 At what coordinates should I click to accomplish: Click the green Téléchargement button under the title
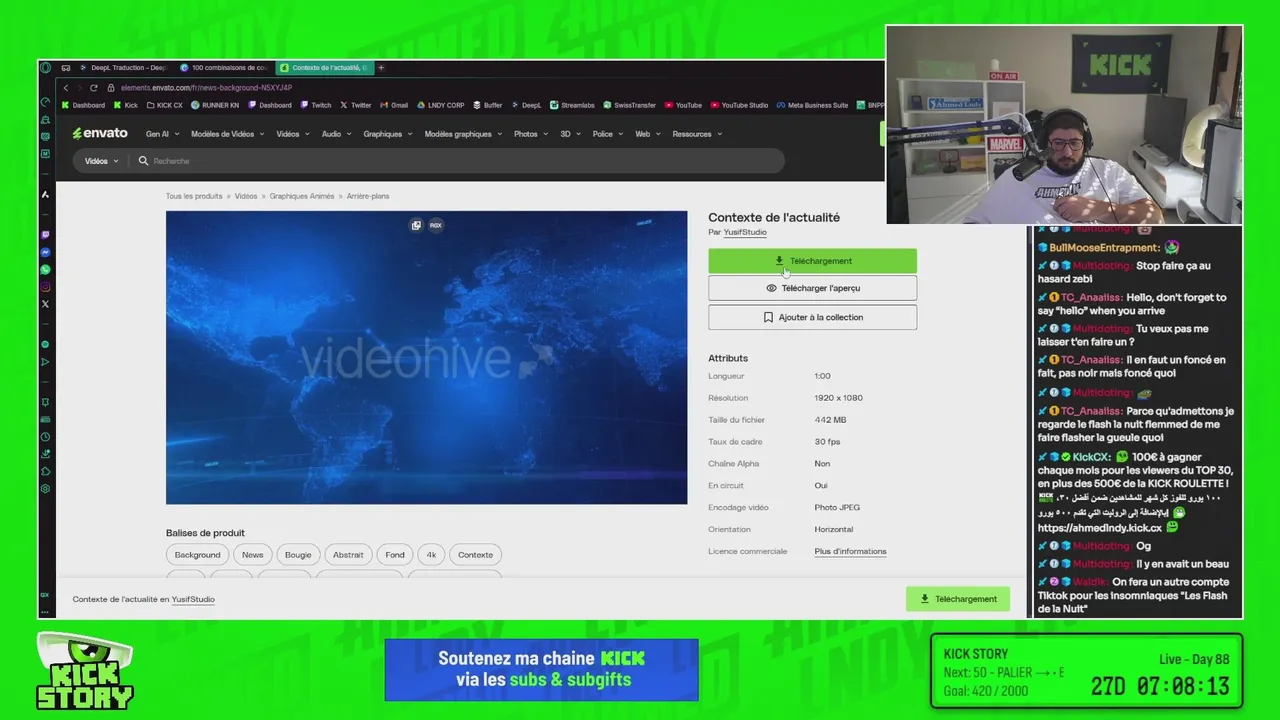(812, 261)
